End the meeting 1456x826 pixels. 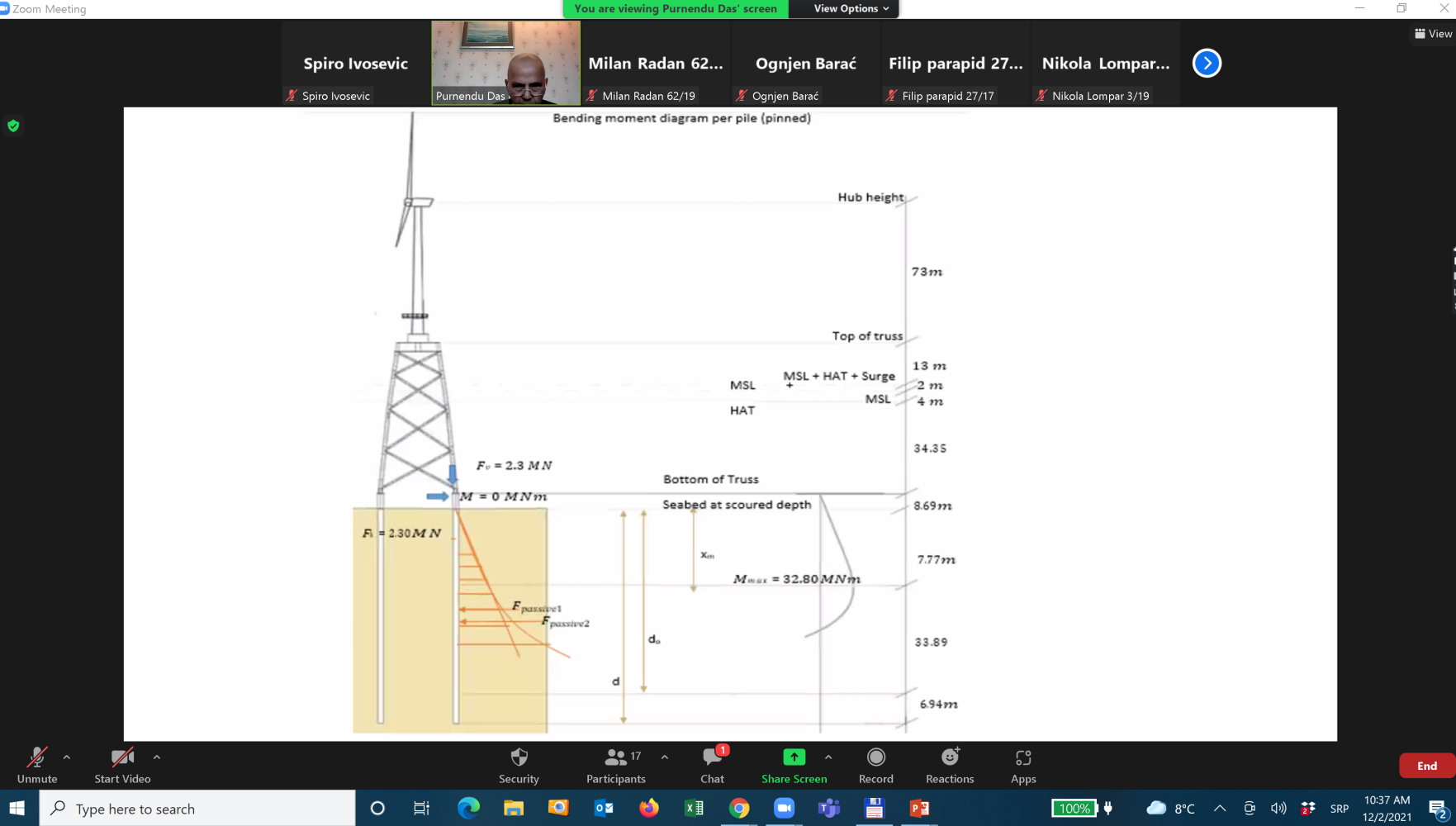pos(1426,766)
